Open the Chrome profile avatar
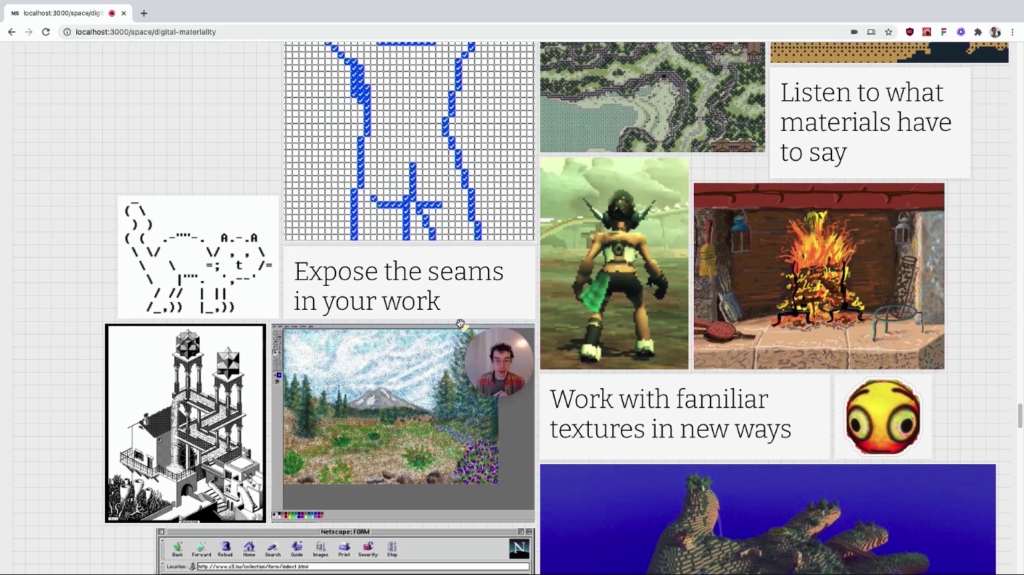Screen dimensions: 1024x575 (995, 31)
